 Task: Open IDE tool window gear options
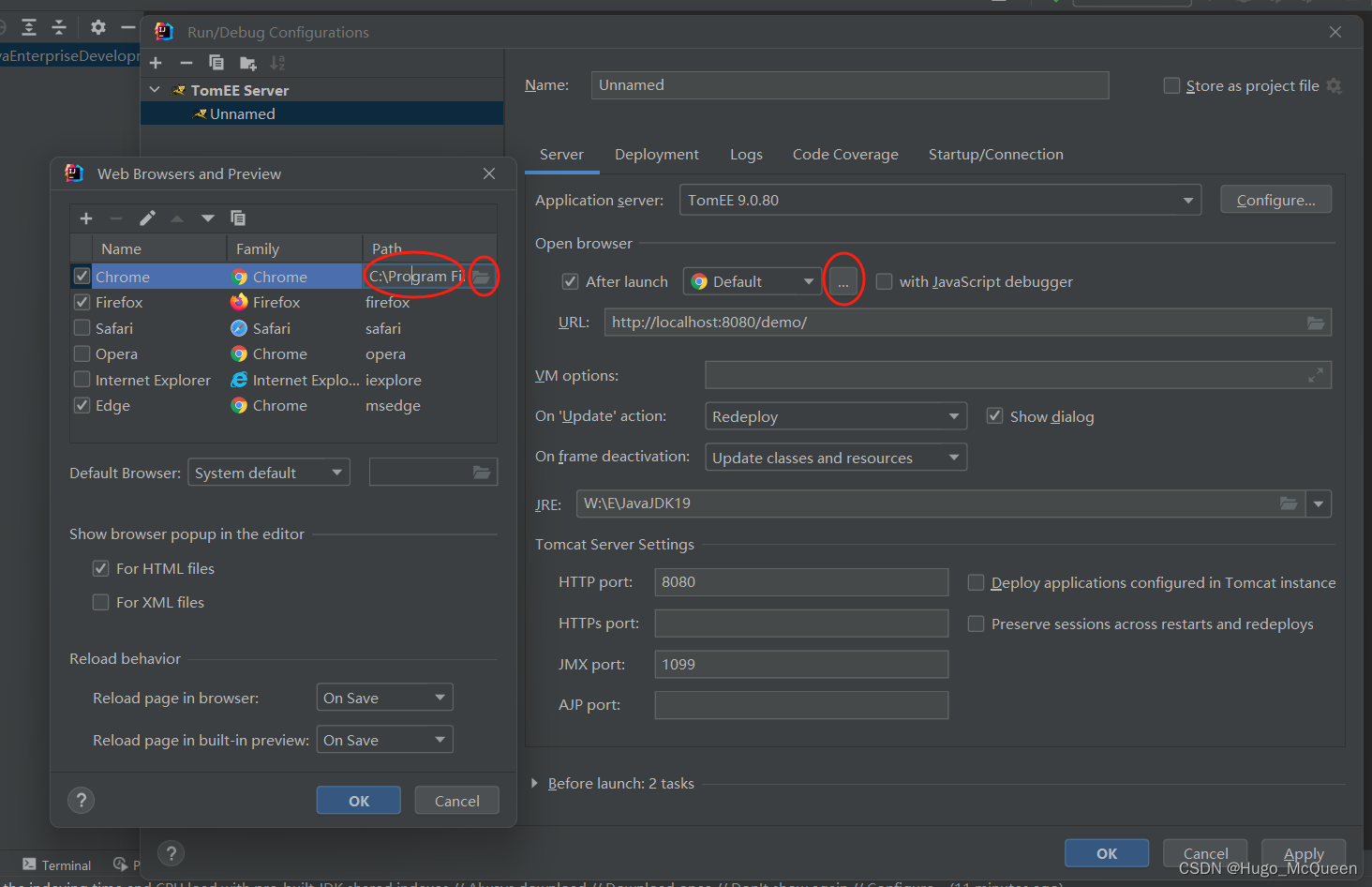click(98, 27)
